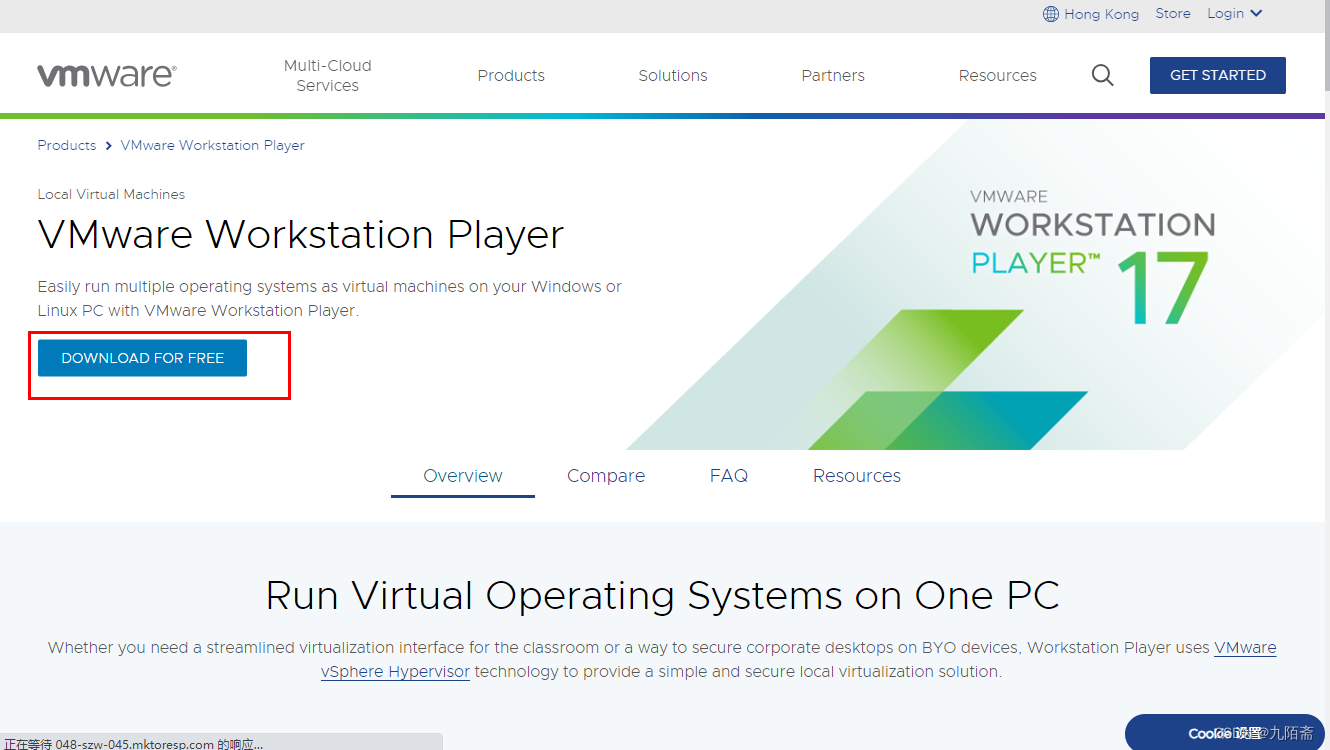This screenshot has width=1330, height=750.
Task: Switch to the Resources page tab
Action: click(857, 476)
